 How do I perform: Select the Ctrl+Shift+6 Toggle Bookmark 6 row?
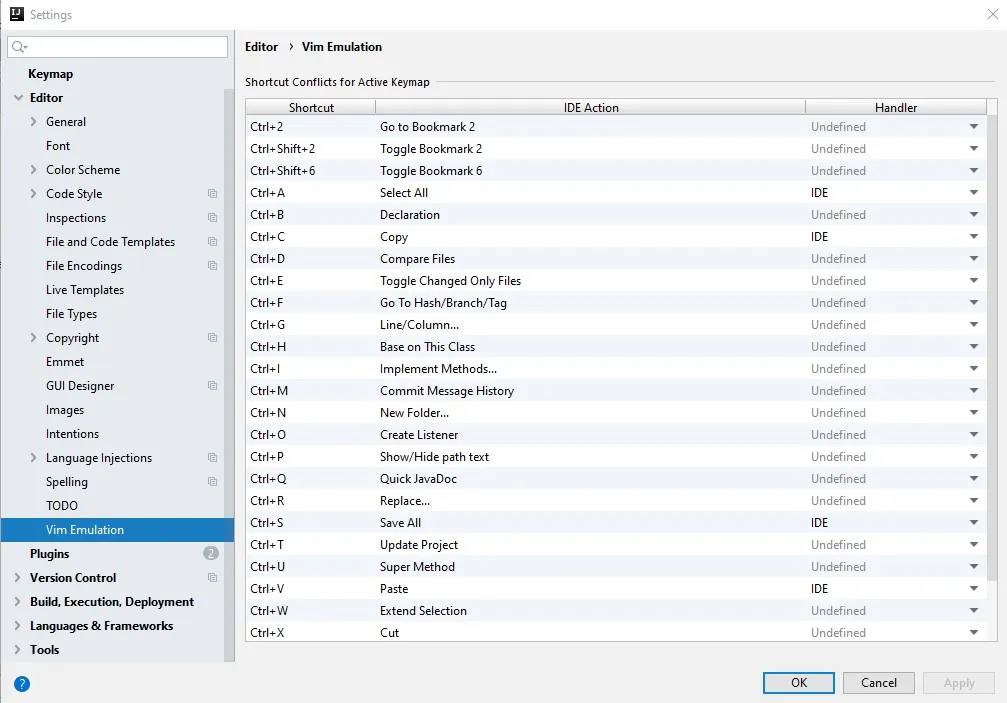coord(616,171)
